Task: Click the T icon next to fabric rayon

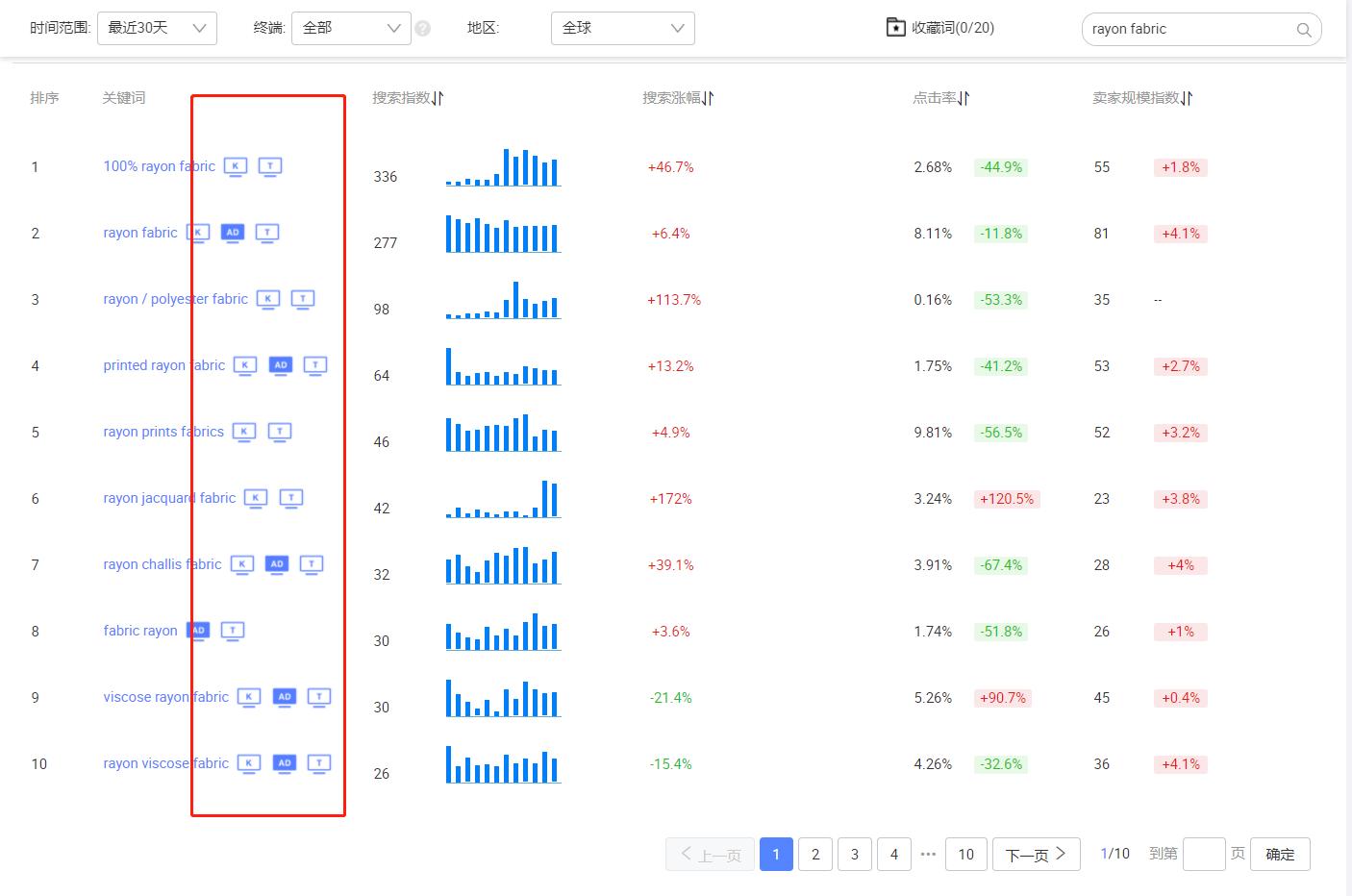Action: (233, 631)
